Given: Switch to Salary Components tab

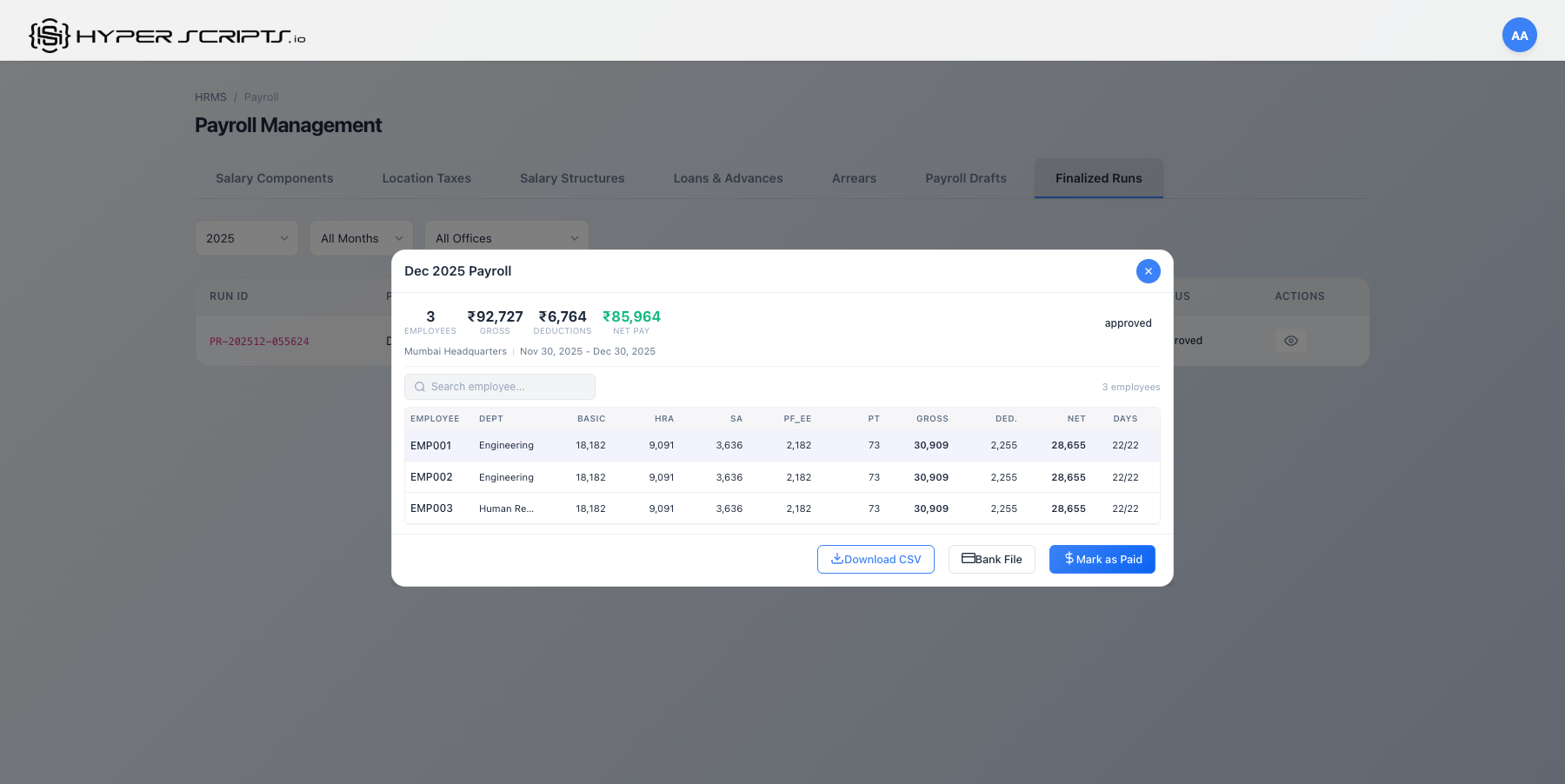Looking at the screenshot, I should (274, 178).
